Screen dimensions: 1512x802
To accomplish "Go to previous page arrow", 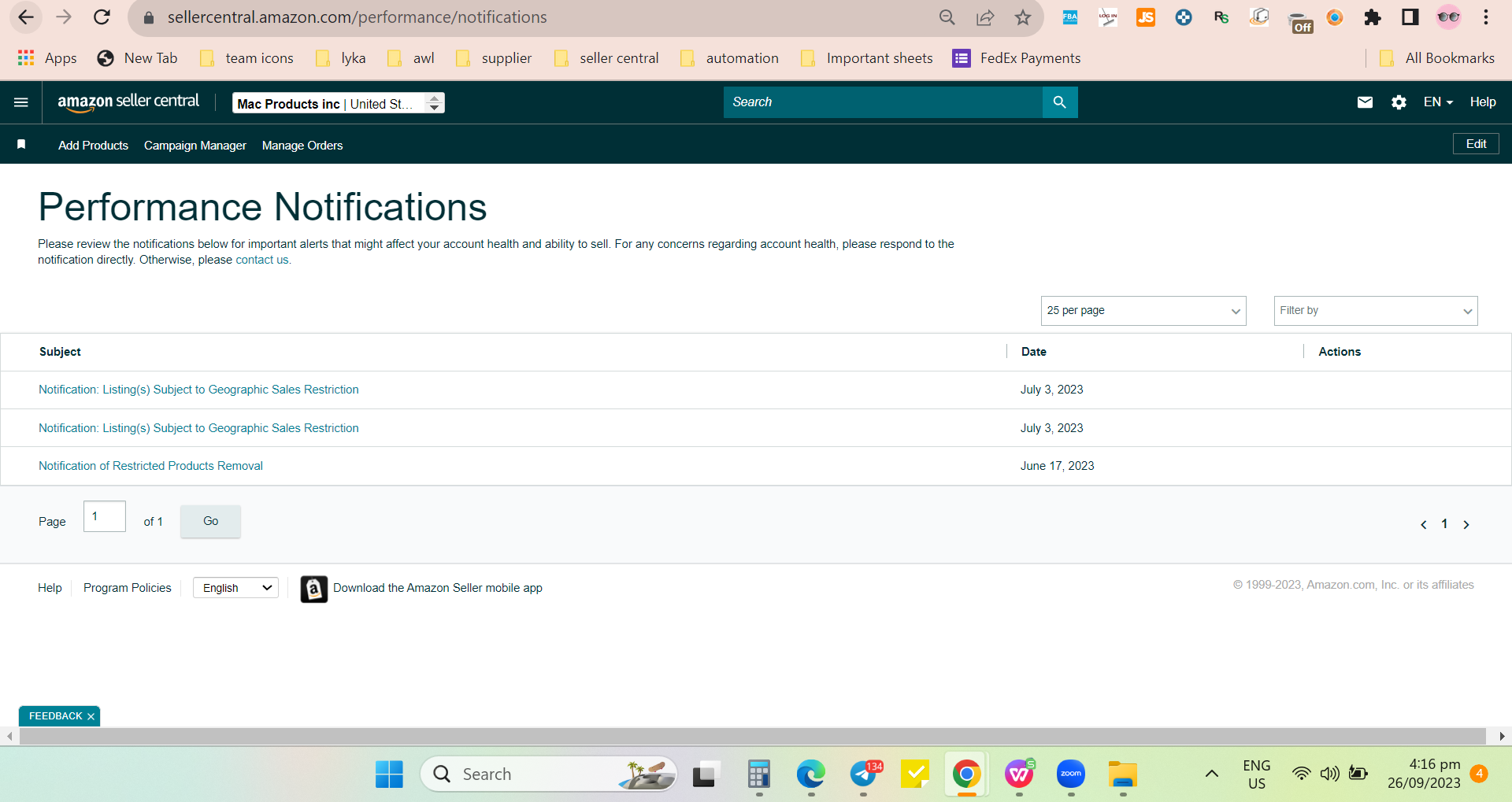I will coord(1423,524).
